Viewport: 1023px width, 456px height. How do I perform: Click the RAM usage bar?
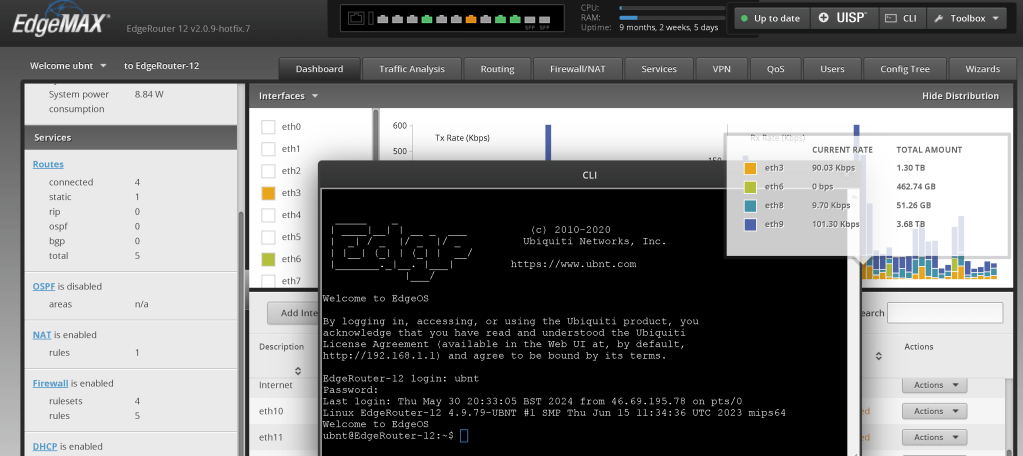coord(672,18)
